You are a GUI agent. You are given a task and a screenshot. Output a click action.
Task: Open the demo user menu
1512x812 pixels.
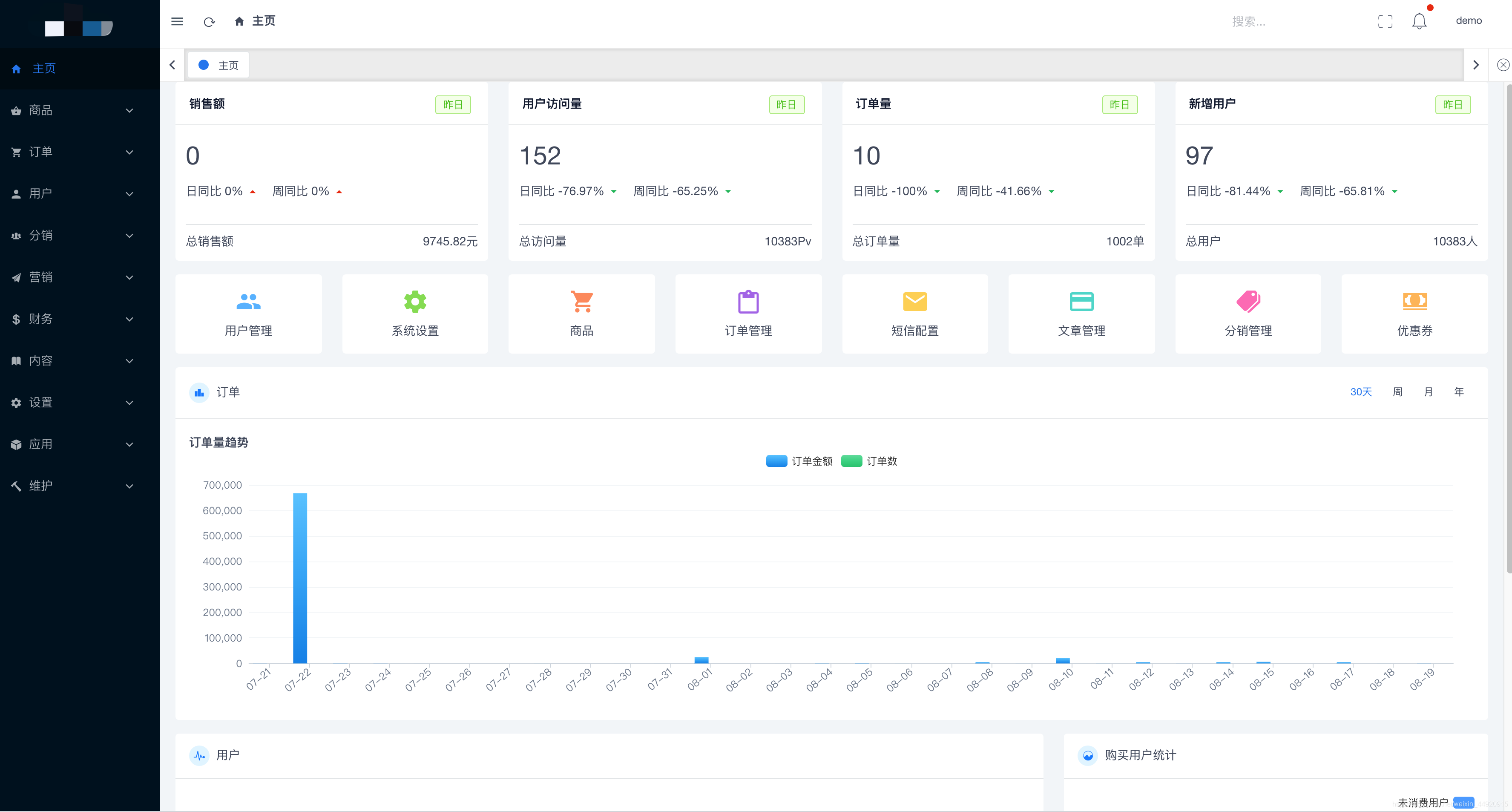pyautogui.click(x=1468, y=20)
